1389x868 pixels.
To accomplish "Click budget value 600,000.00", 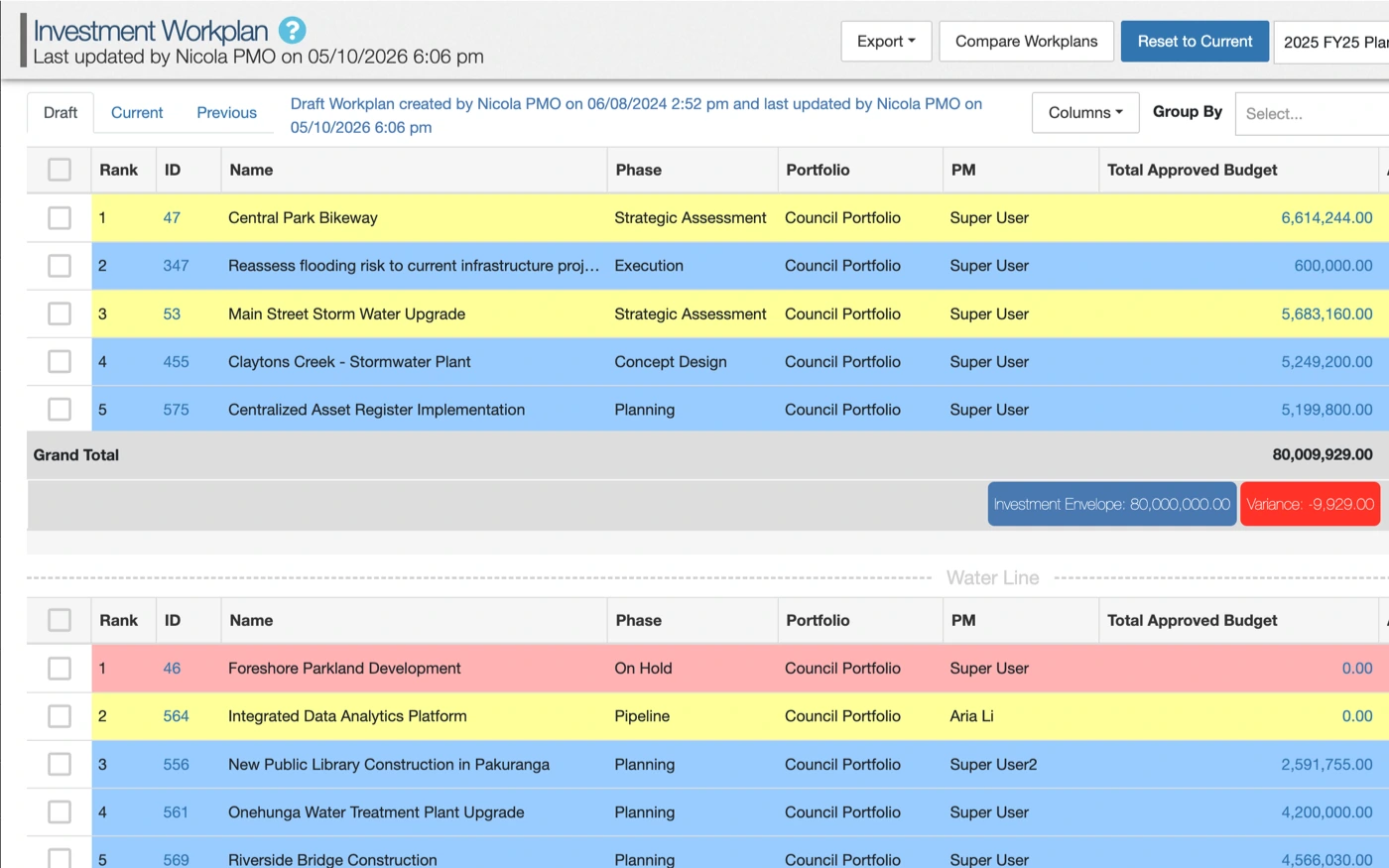I will click(x=1333, y=266).
